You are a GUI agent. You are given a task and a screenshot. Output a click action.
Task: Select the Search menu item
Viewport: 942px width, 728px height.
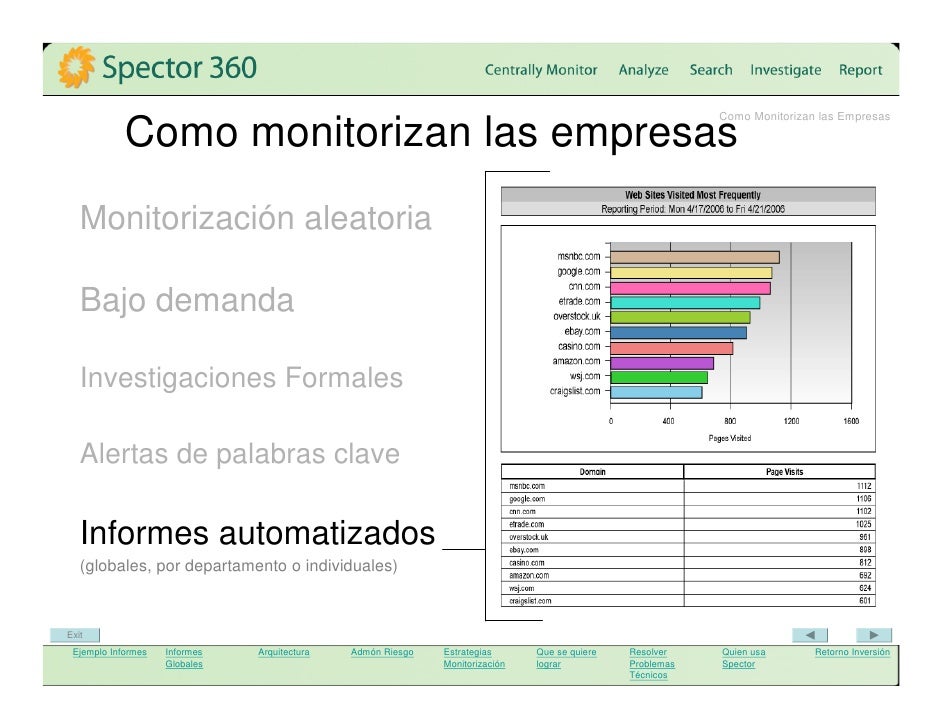711,70
